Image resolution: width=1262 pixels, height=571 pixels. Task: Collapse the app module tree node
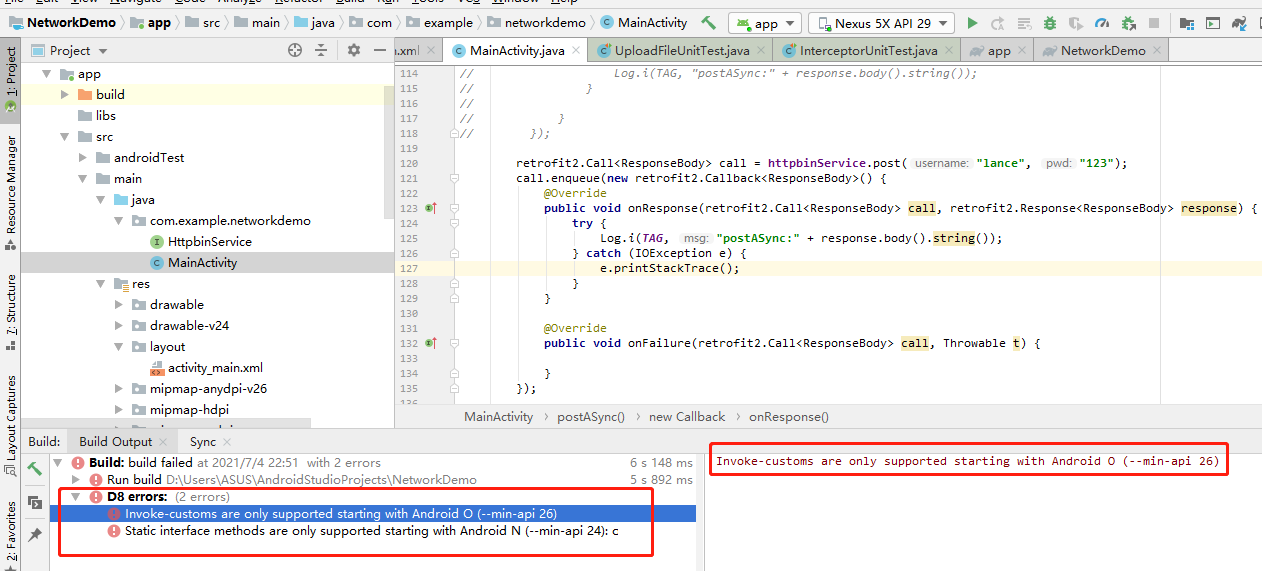click(x=47, y=74)
